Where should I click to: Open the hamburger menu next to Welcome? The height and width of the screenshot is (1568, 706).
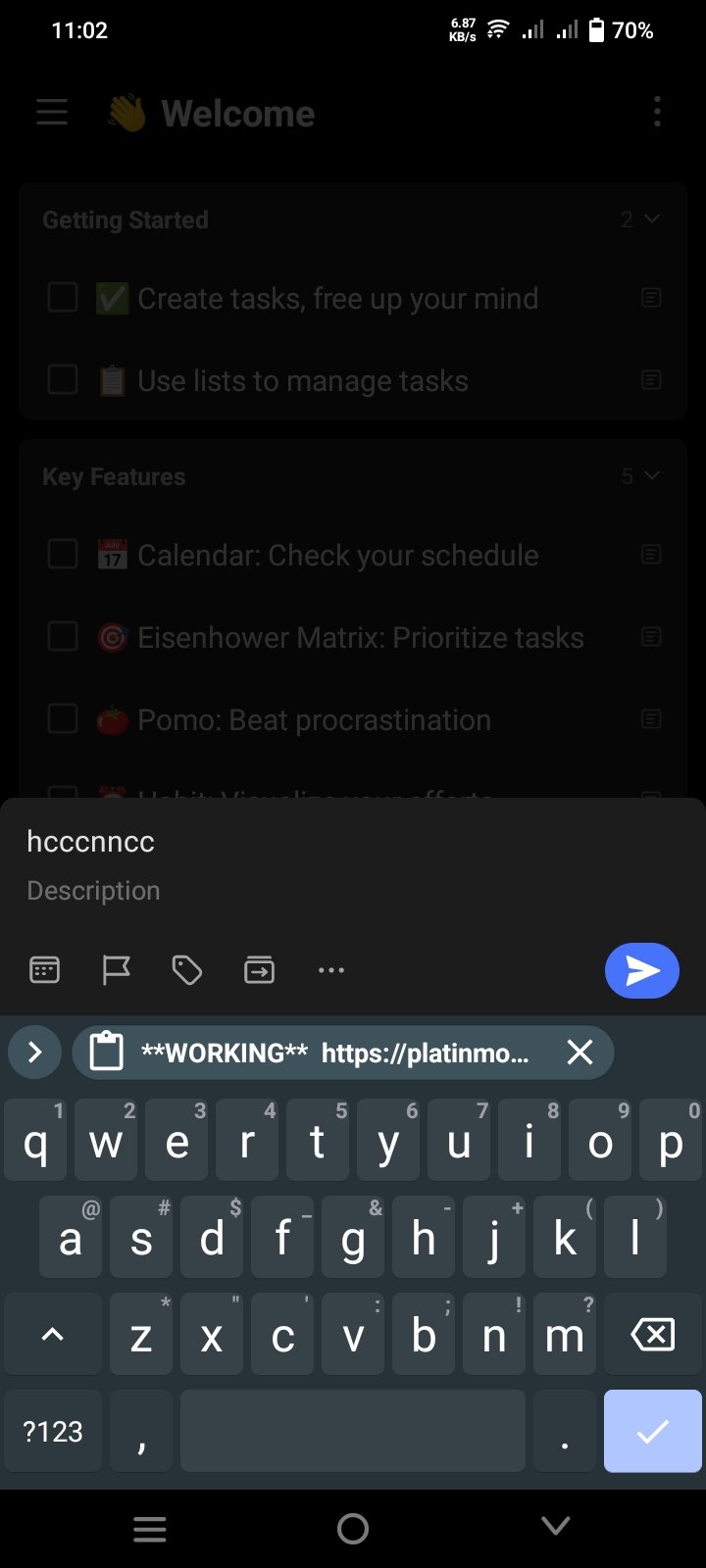(x=52, y=113)
